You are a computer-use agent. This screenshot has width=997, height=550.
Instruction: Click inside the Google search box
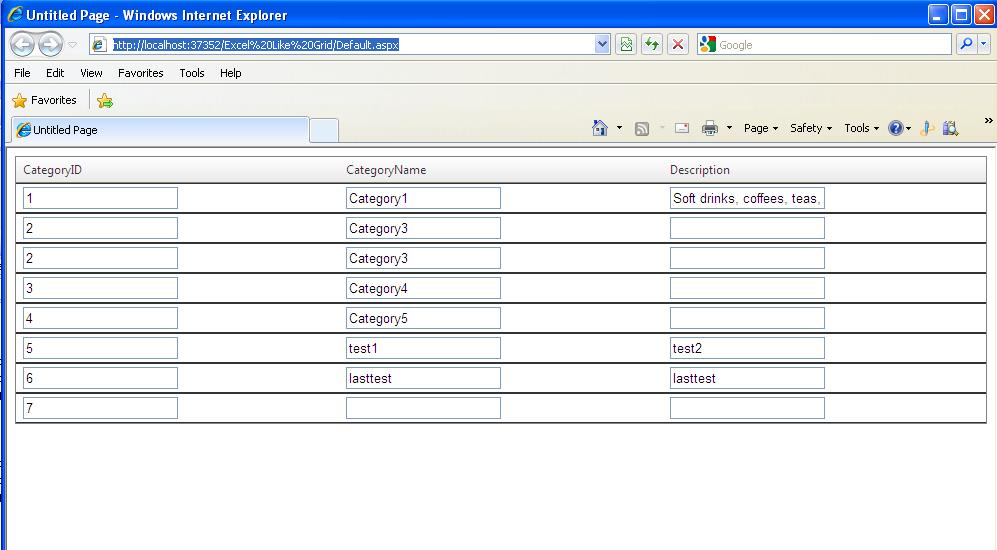pyautogui.click(x=833, y=45)
